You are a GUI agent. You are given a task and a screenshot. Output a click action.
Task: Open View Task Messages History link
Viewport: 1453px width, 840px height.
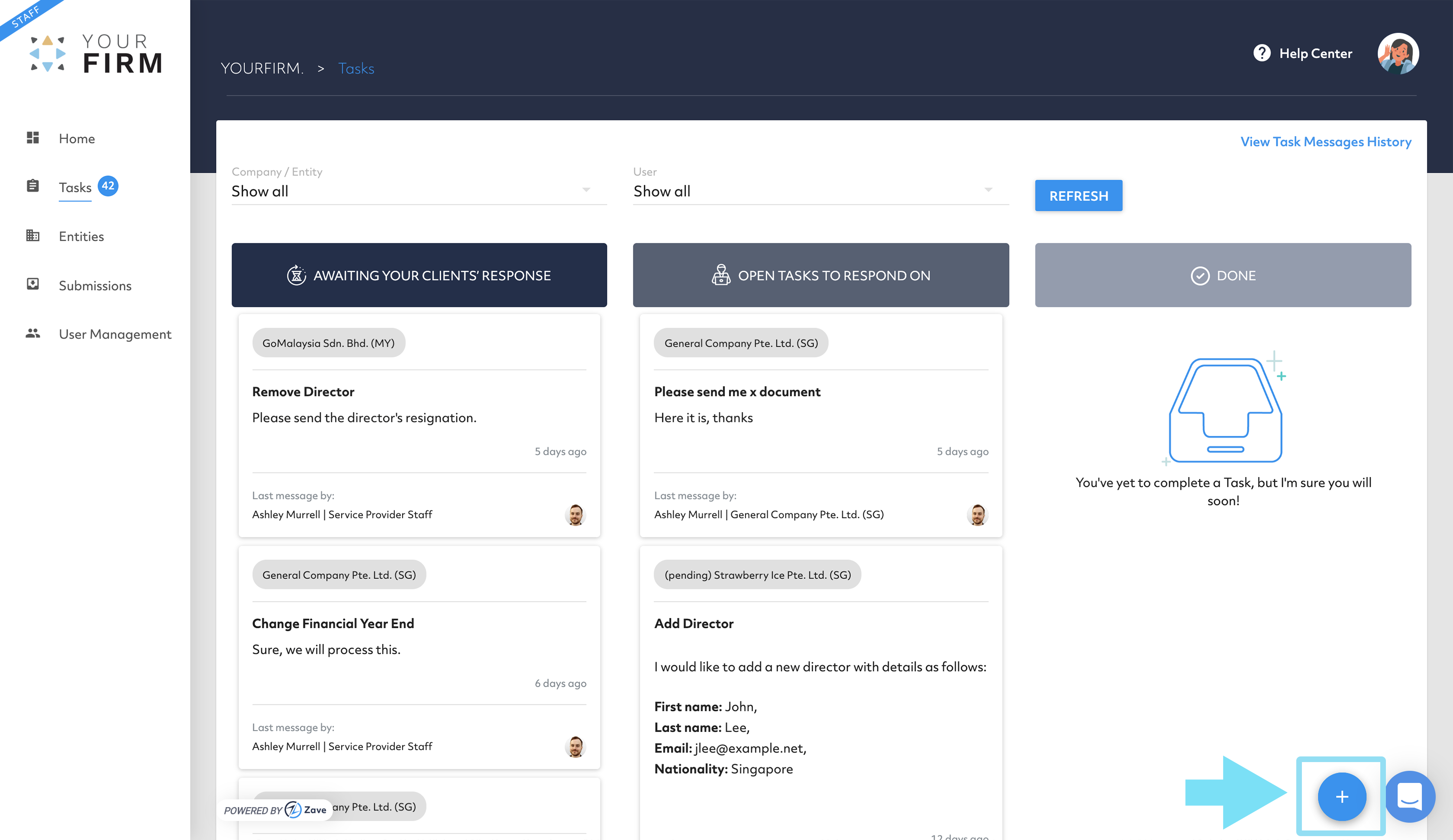[1326, 141]
